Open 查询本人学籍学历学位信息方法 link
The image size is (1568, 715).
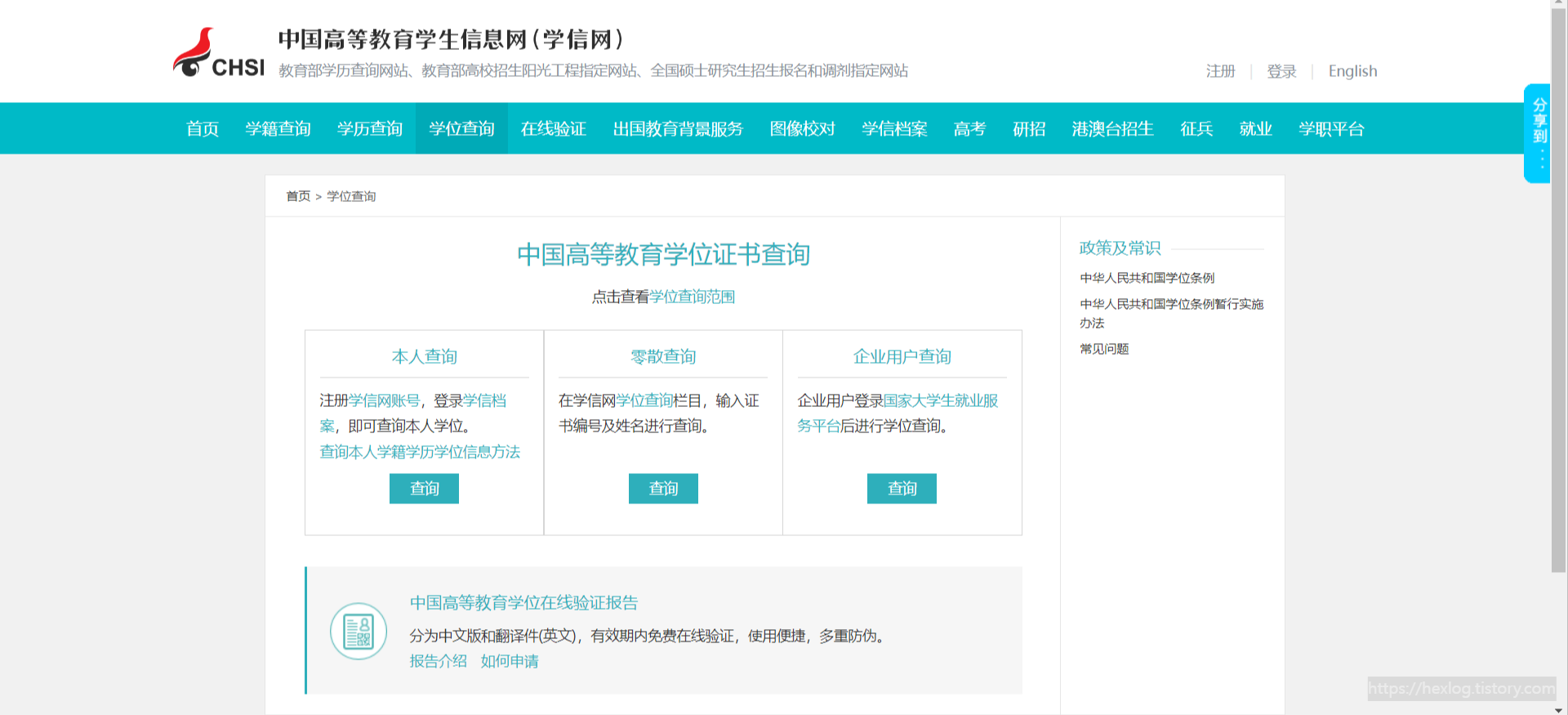[420, 452]
